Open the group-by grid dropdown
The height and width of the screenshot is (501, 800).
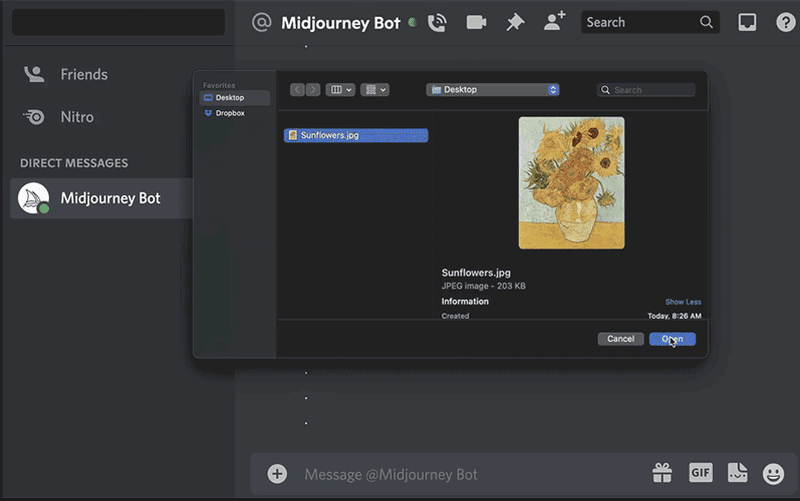(x=376, y=90)
